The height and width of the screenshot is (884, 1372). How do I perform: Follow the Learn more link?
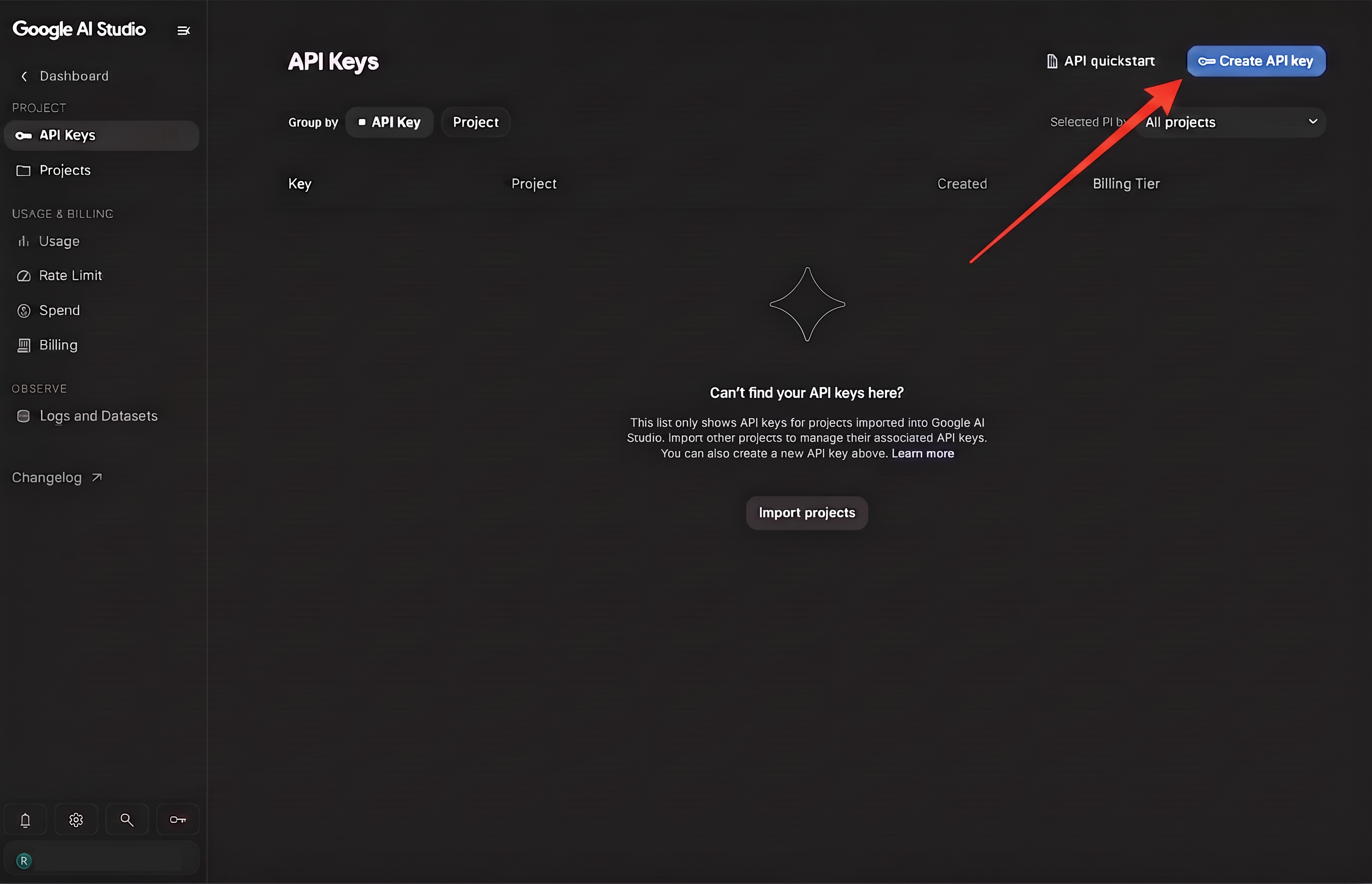click(x=923, y=454)
